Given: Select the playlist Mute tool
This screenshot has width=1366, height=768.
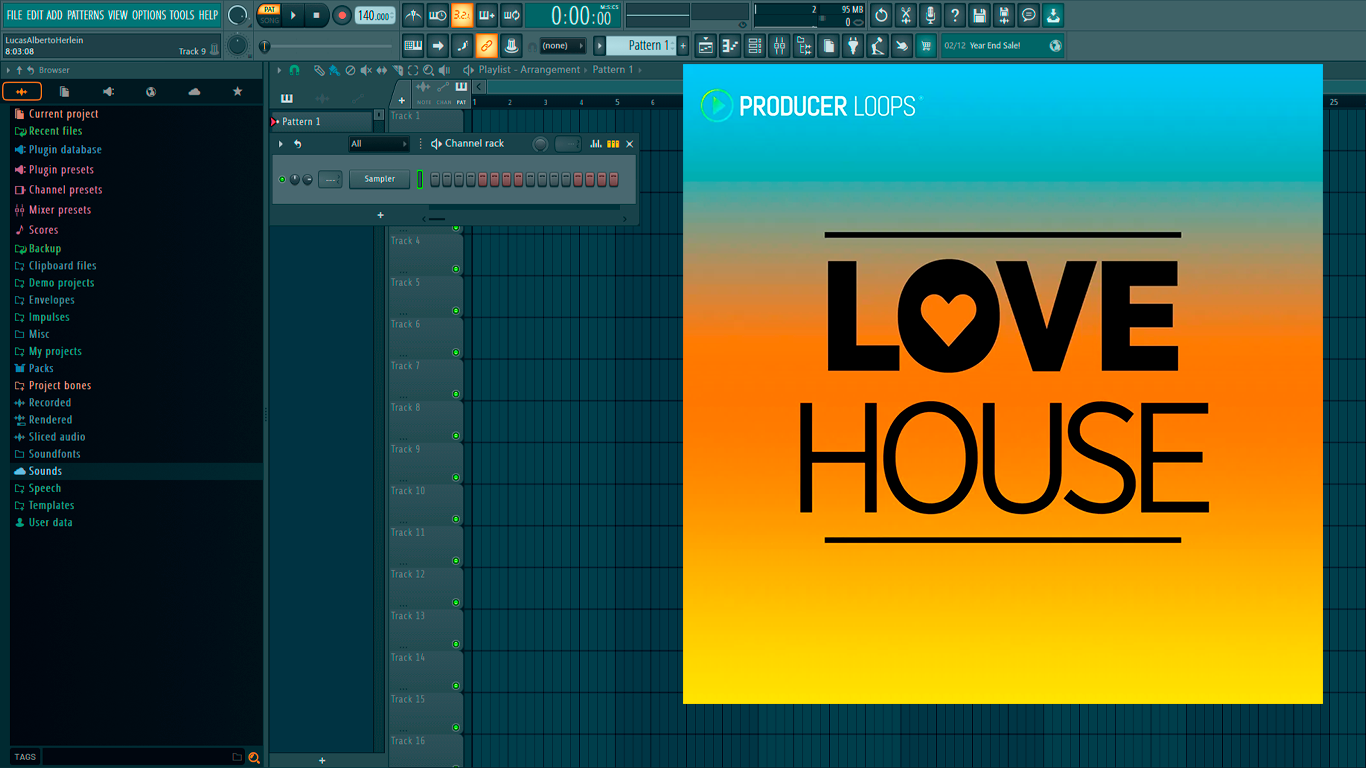Looking at the screenshot, I should [366, 70].
